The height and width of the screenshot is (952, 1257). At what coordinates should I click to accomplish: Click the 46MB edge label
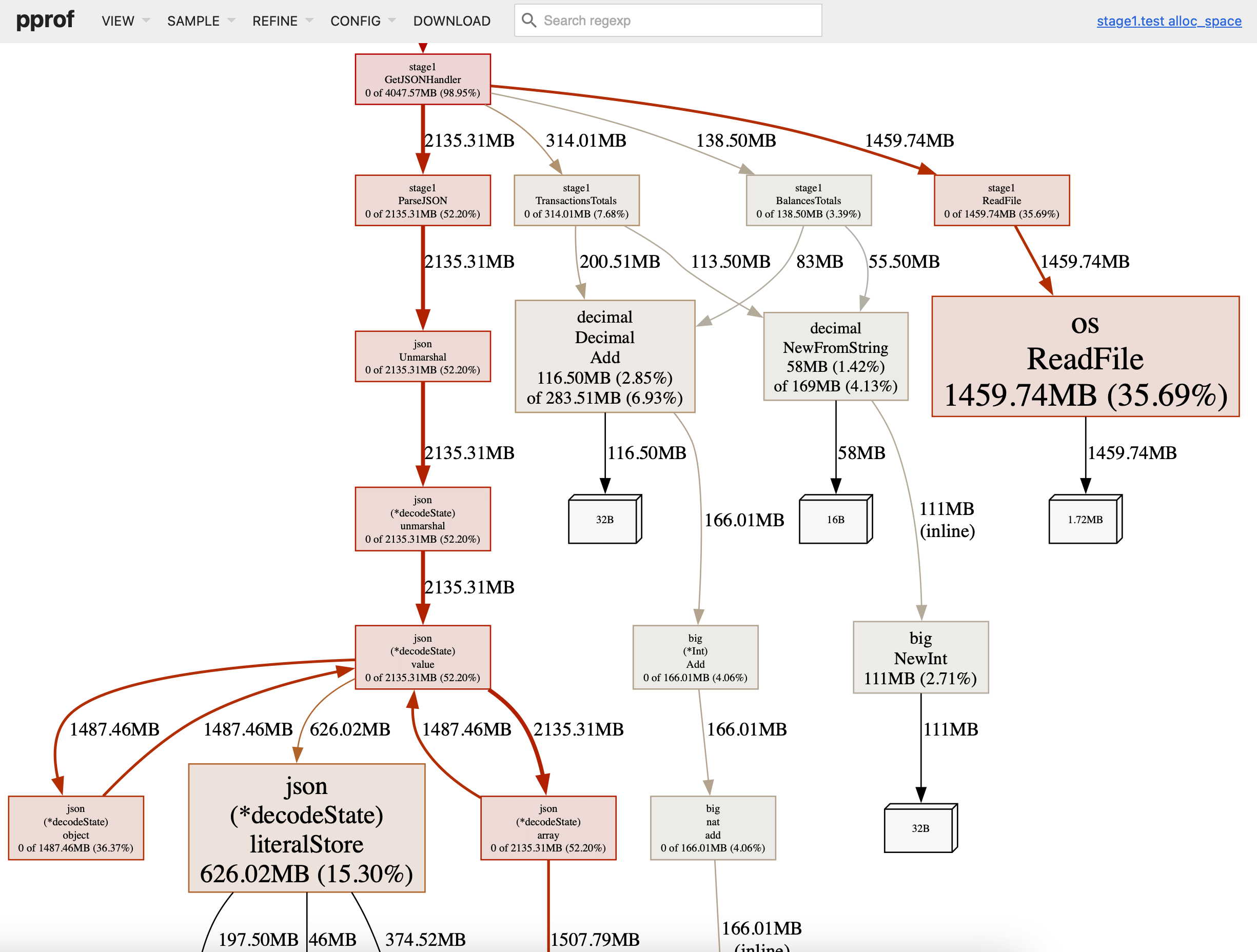coord(332,940)
